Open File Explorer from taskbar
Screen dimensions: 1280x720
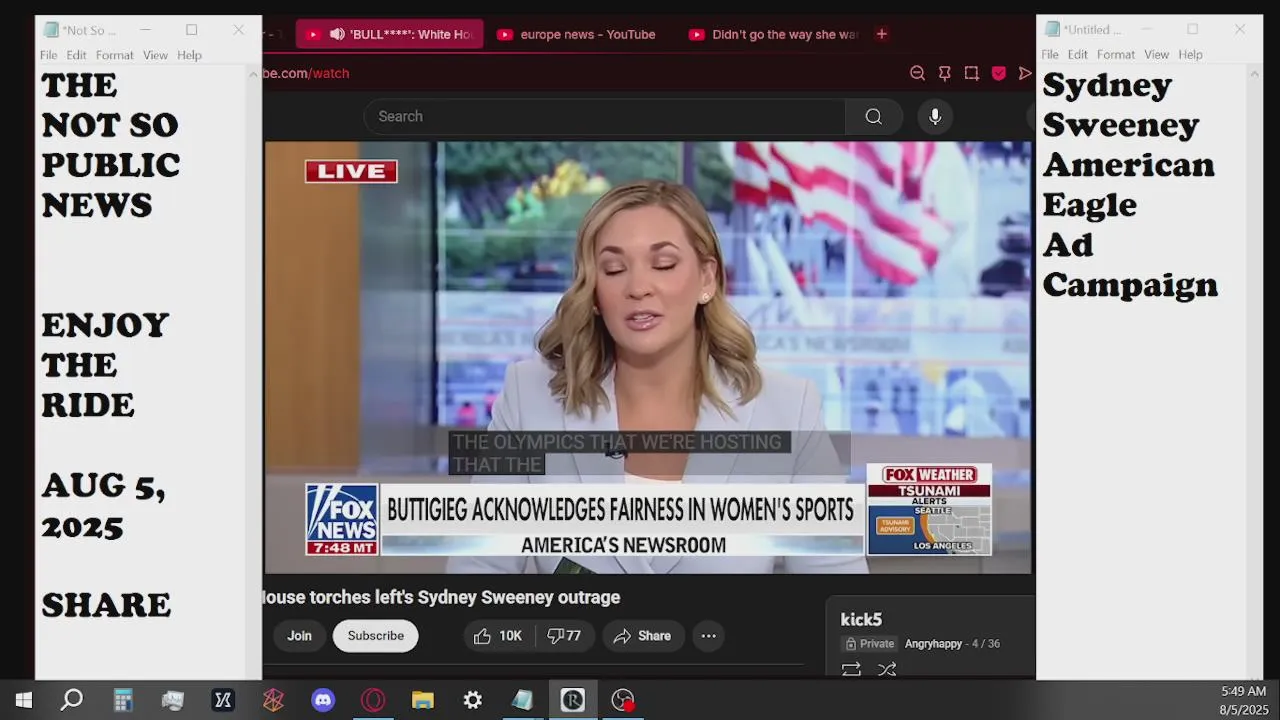423,700
